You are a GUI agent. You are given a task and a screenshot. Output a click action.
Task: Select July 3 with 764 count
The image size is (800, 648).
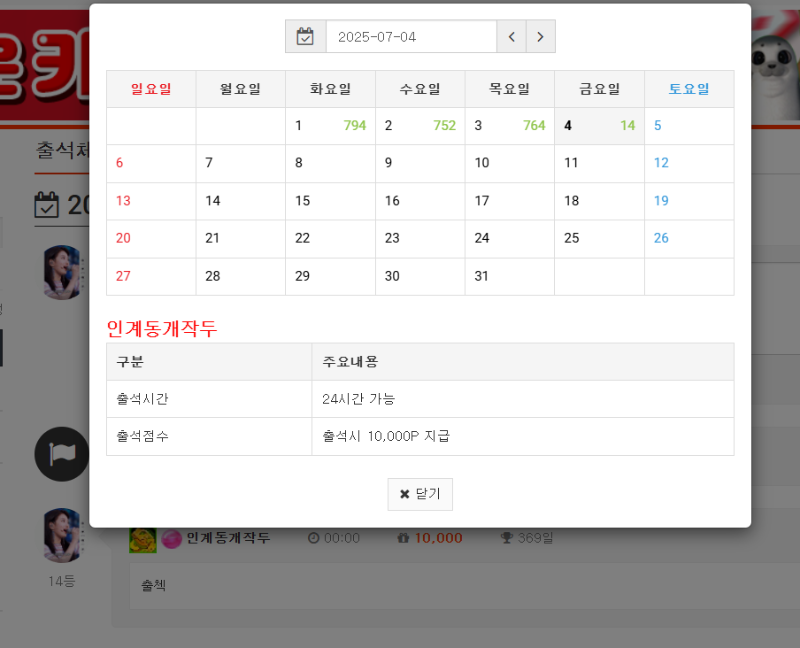tap(510, 126)
